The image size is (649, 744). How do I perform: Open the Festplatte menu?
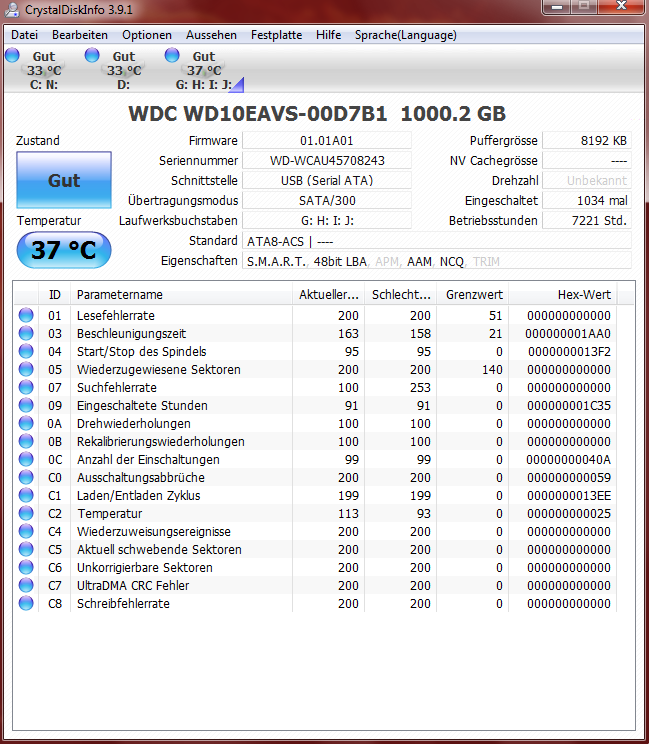276,35
